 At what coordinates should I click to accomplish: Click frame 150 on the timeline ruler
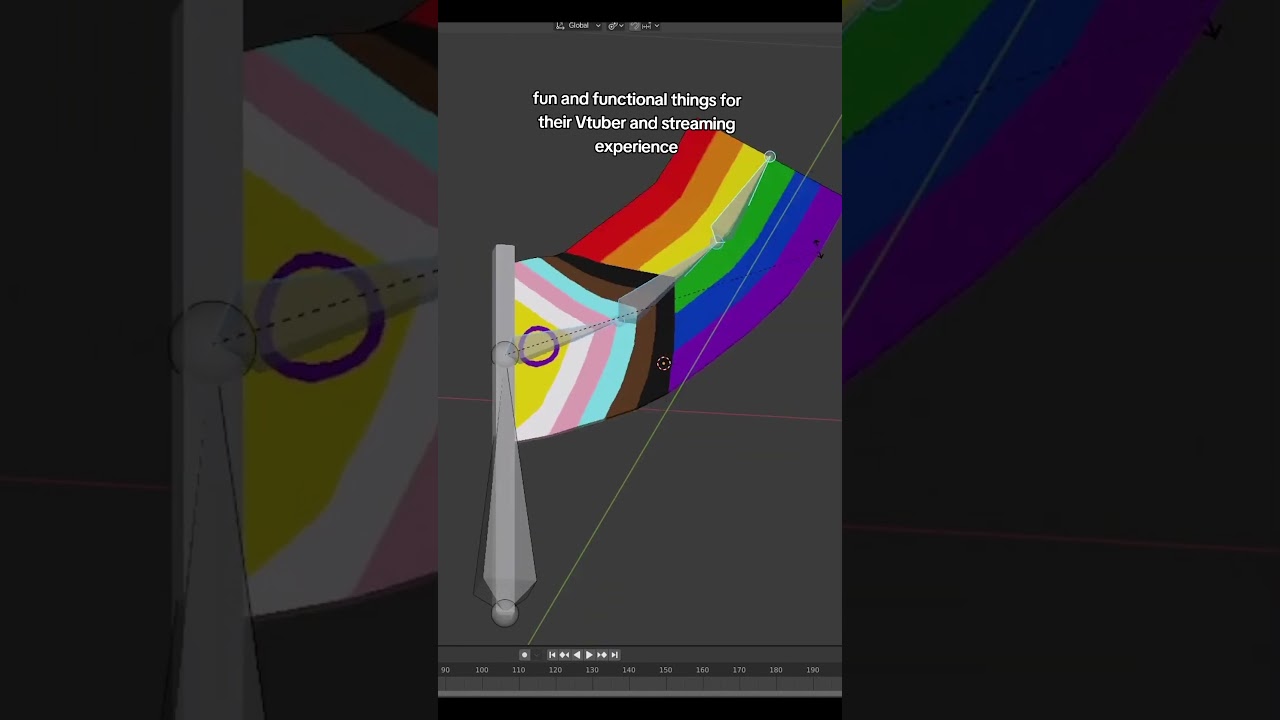pyautogui.click(x=665, y=670)
